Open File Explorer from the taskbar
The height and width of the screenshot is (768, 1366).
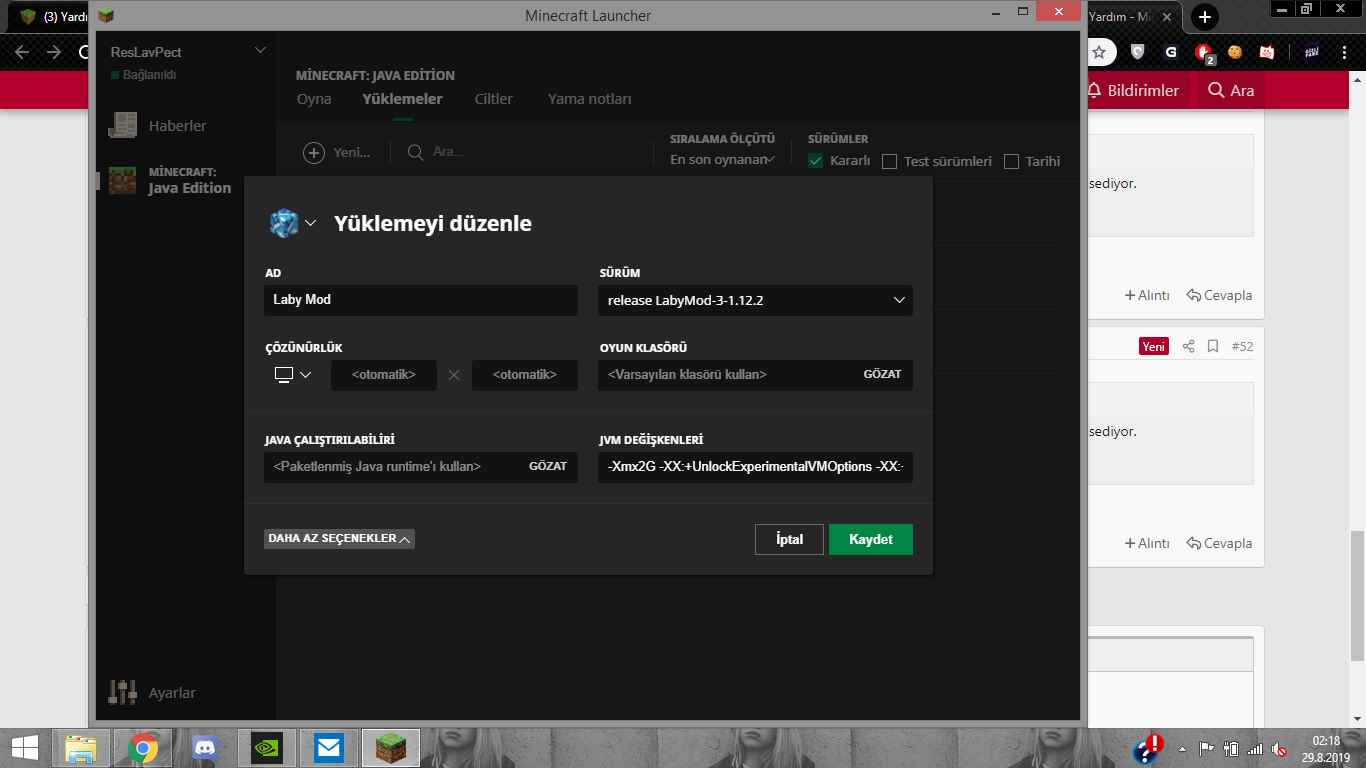click(x=81, y=747)
